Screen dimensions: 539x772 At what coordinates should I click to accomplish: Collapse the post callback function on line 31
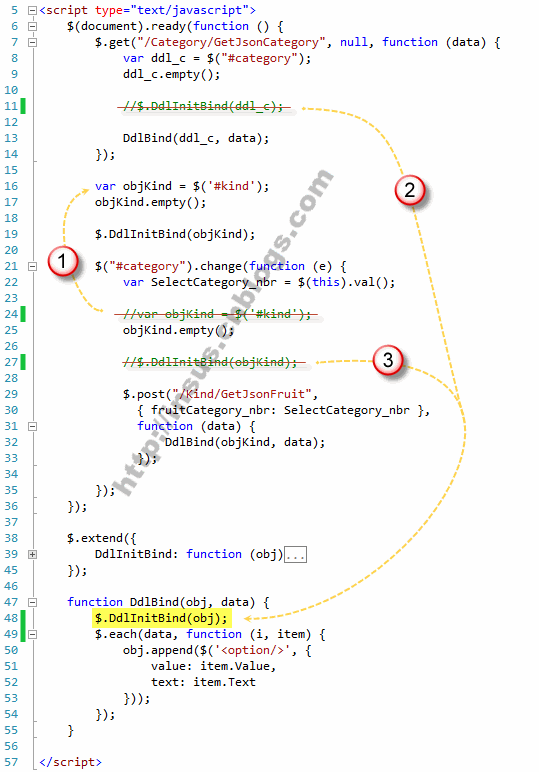(x=32, y=426)
